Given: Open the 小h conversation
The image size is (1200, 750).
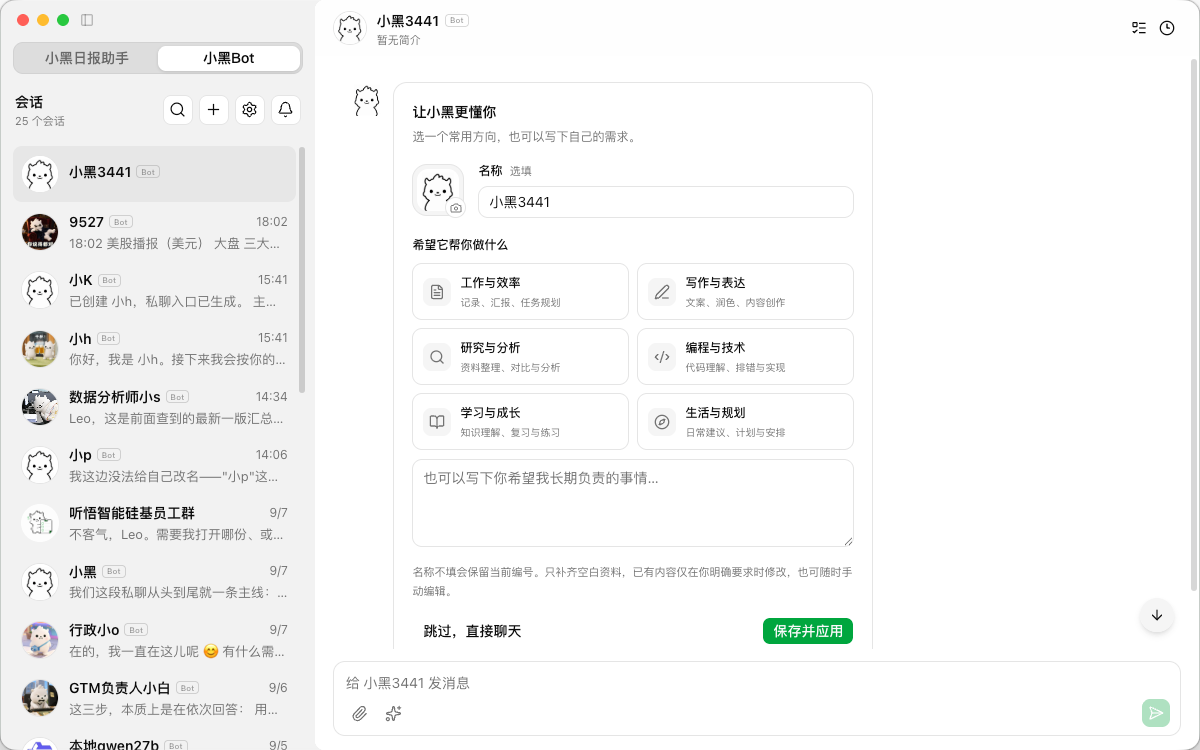Looking at the screenshot, I should (154, 348).
